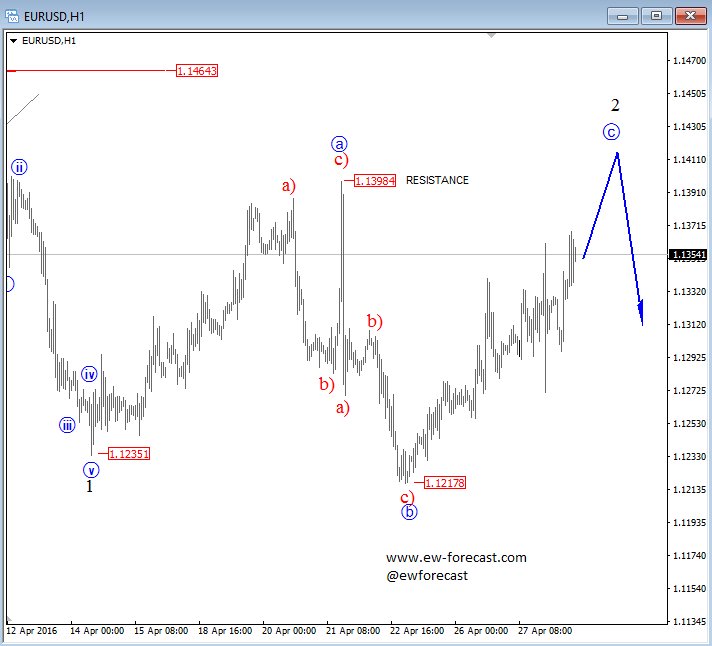Click the circled v wave label

coord(91,470)
